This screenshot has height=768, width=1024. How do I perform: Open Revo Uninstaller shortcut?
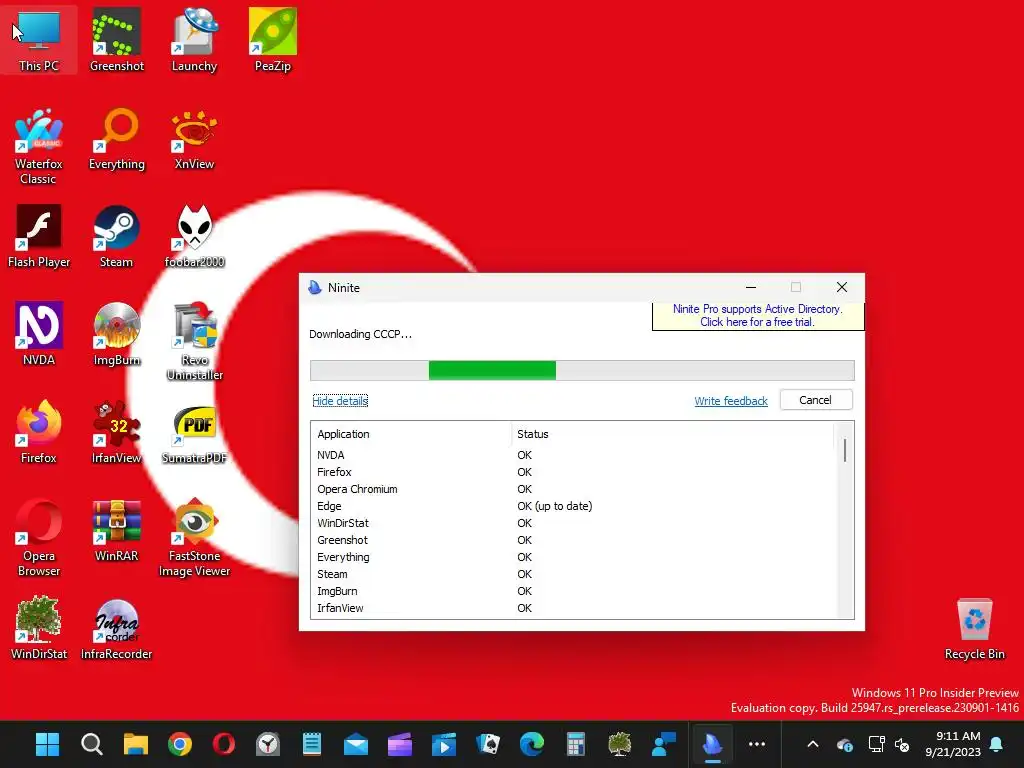[x=194, y=342]
